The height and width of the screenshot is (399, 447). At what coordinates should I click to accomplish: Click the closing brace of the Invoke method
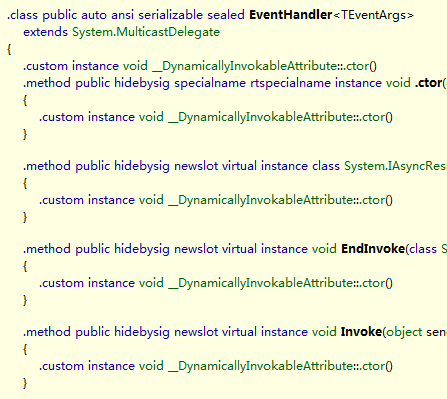pos(25,383)
